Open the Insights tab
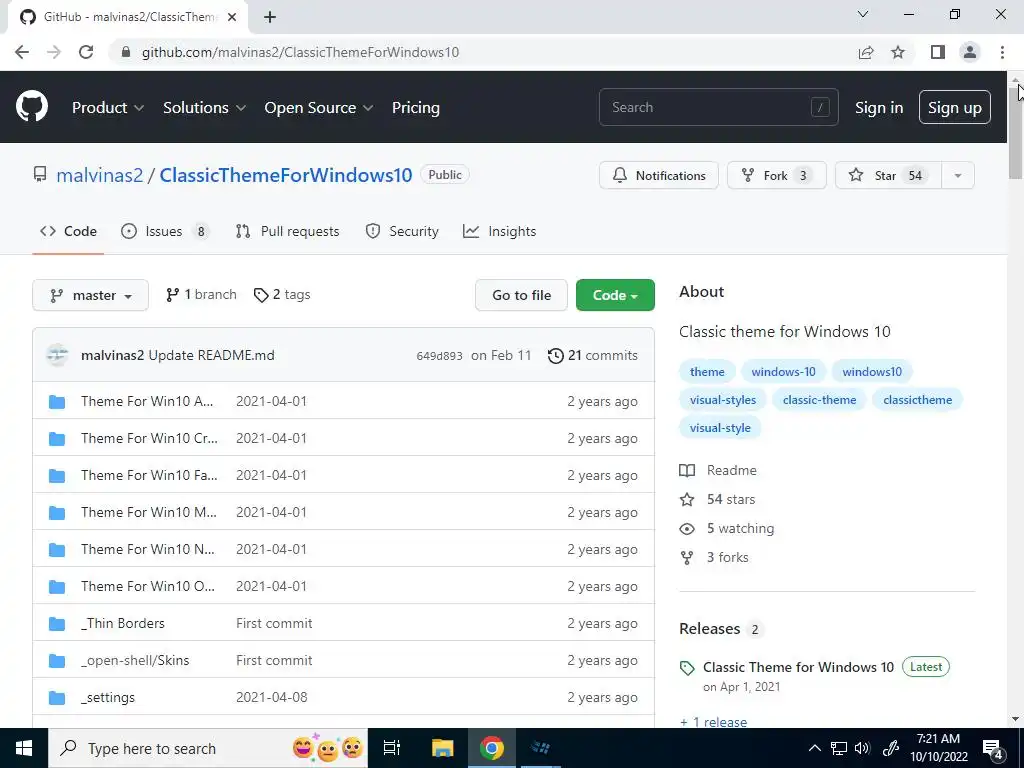The width and height of the screenshot is (1024, 768). click(x=500, y=231)
